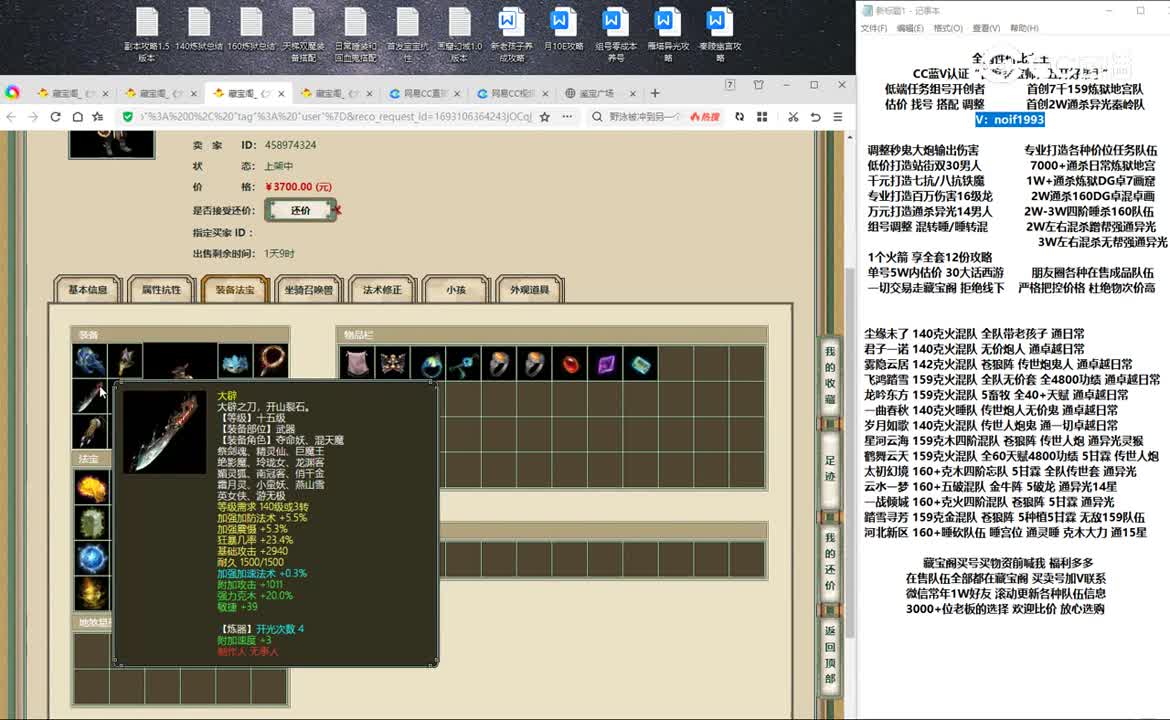The height and width of the screenshot is (720, 1170).
Task: Open a new browser tab with plus
Action: (655, 93)
